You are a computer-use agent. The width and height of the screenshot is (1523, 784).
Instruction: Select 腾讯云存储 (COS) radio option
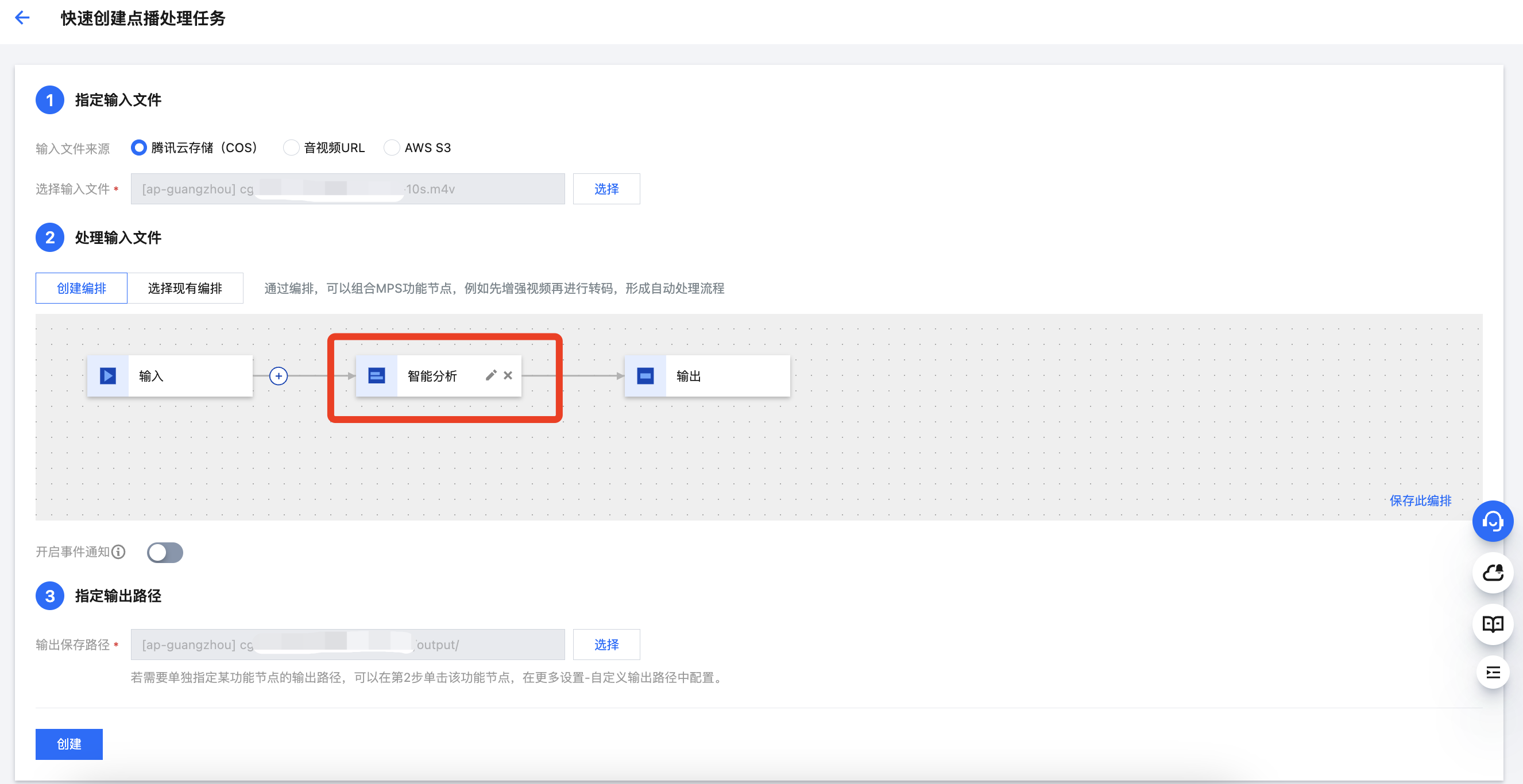pyautogui.click(x=139, y=148)
